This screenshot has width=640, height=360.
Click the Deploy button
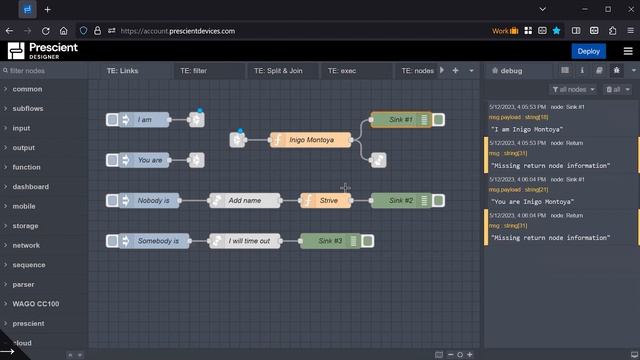(588, 51)
